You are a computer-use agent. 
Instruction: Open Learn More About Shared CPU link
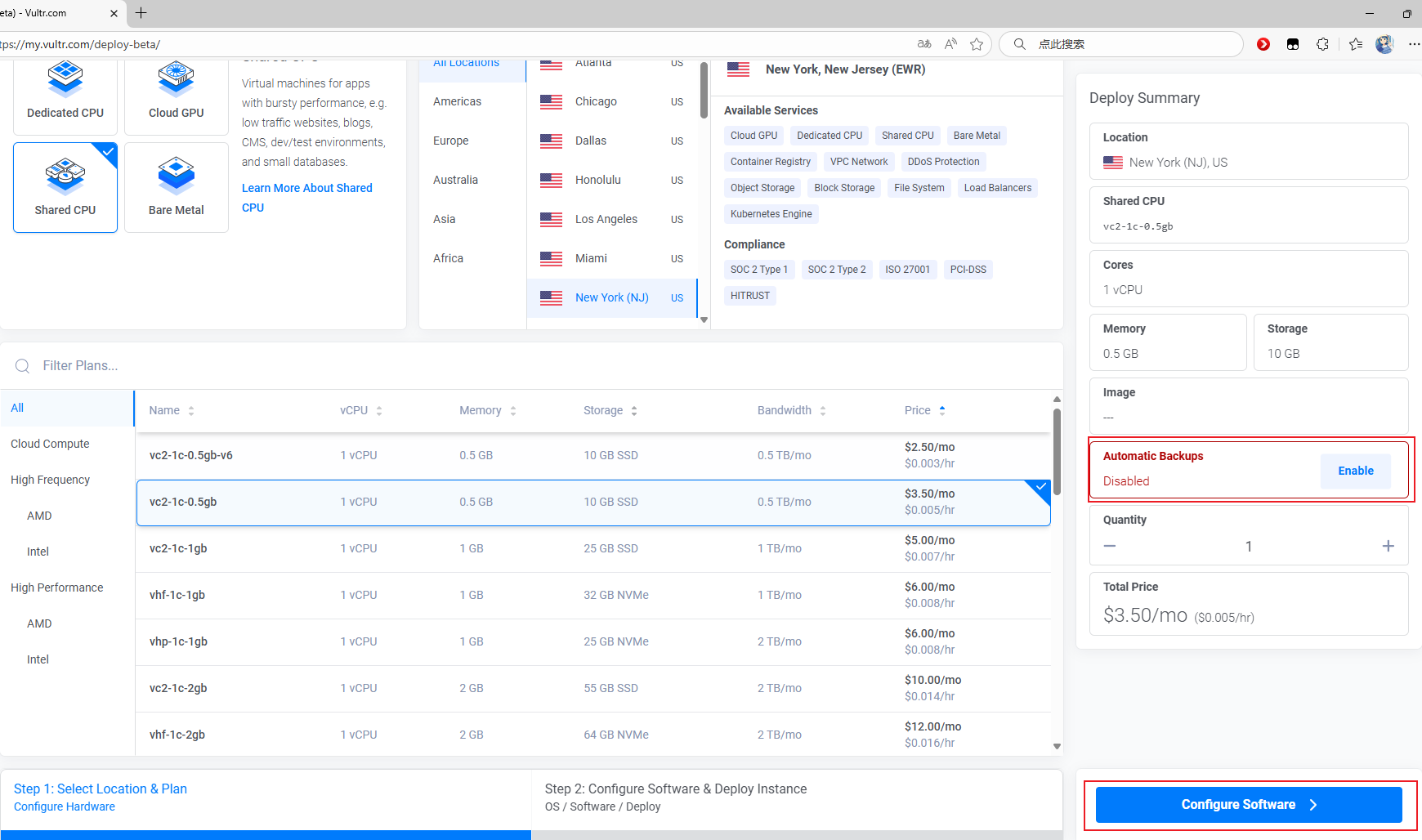[x=306, y=189]
